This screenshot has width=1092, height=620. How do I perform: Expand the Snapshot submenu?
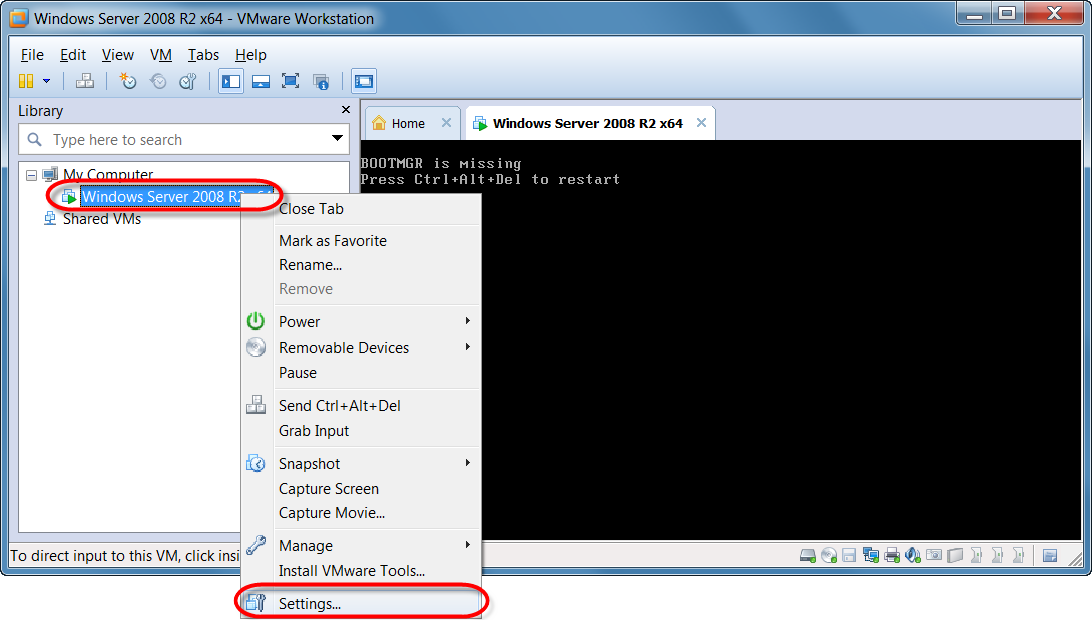point(361,463)
